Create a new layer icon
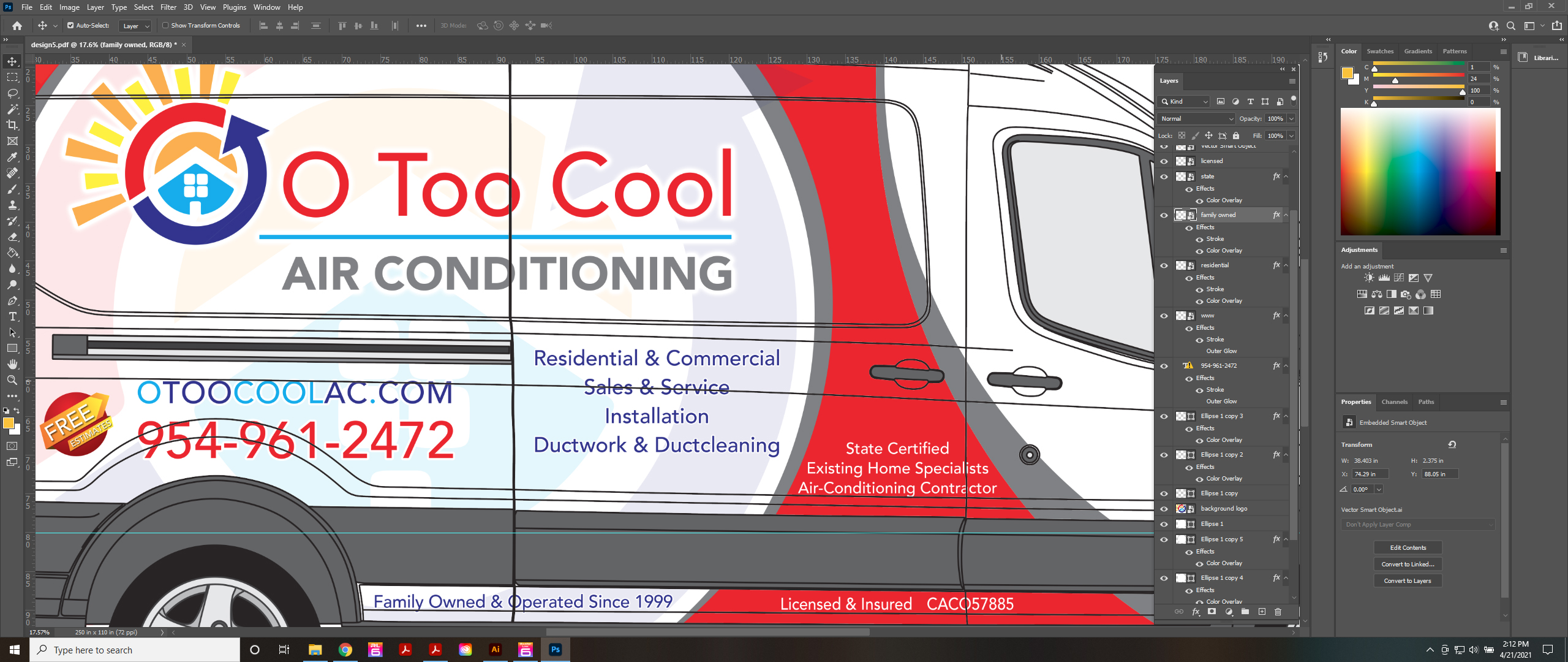The width and height of the screenshot is (1568, 662). [x=1262, y=612]
